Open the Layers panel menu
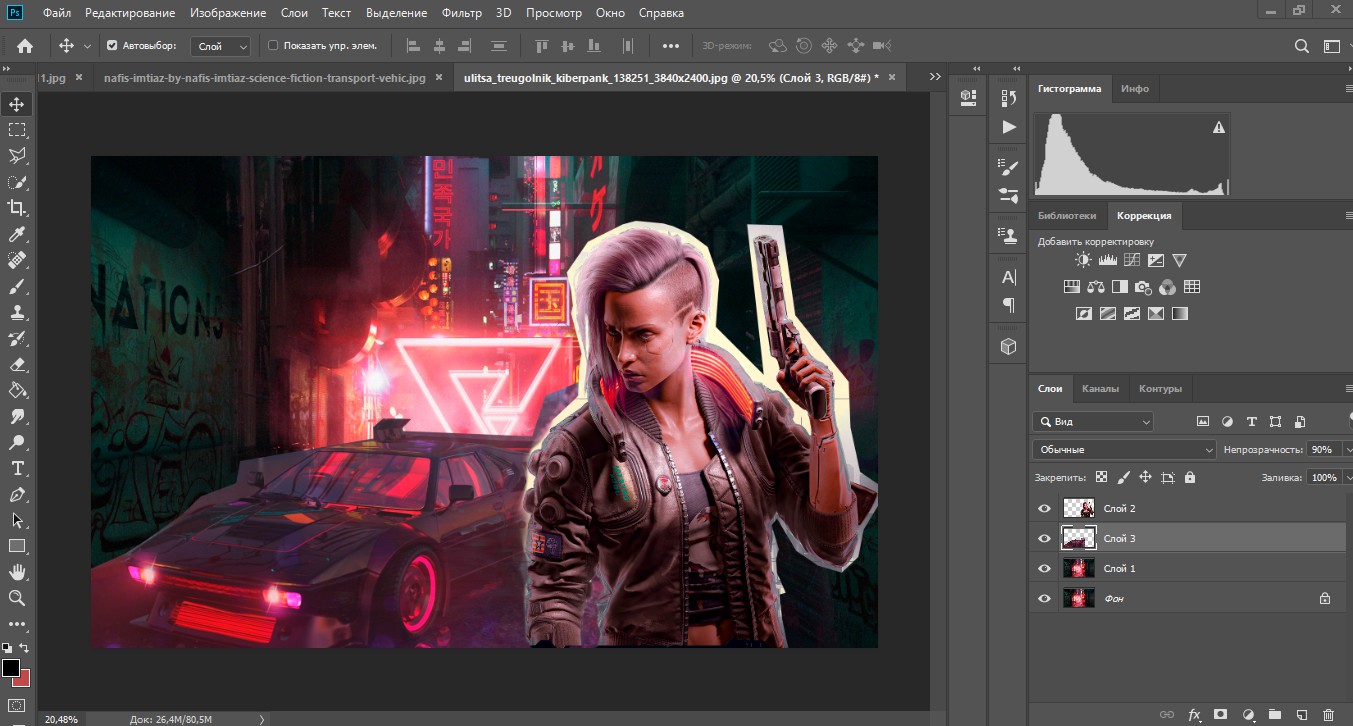Screen dimensions: 1353x726 (x=1347, y=389)
